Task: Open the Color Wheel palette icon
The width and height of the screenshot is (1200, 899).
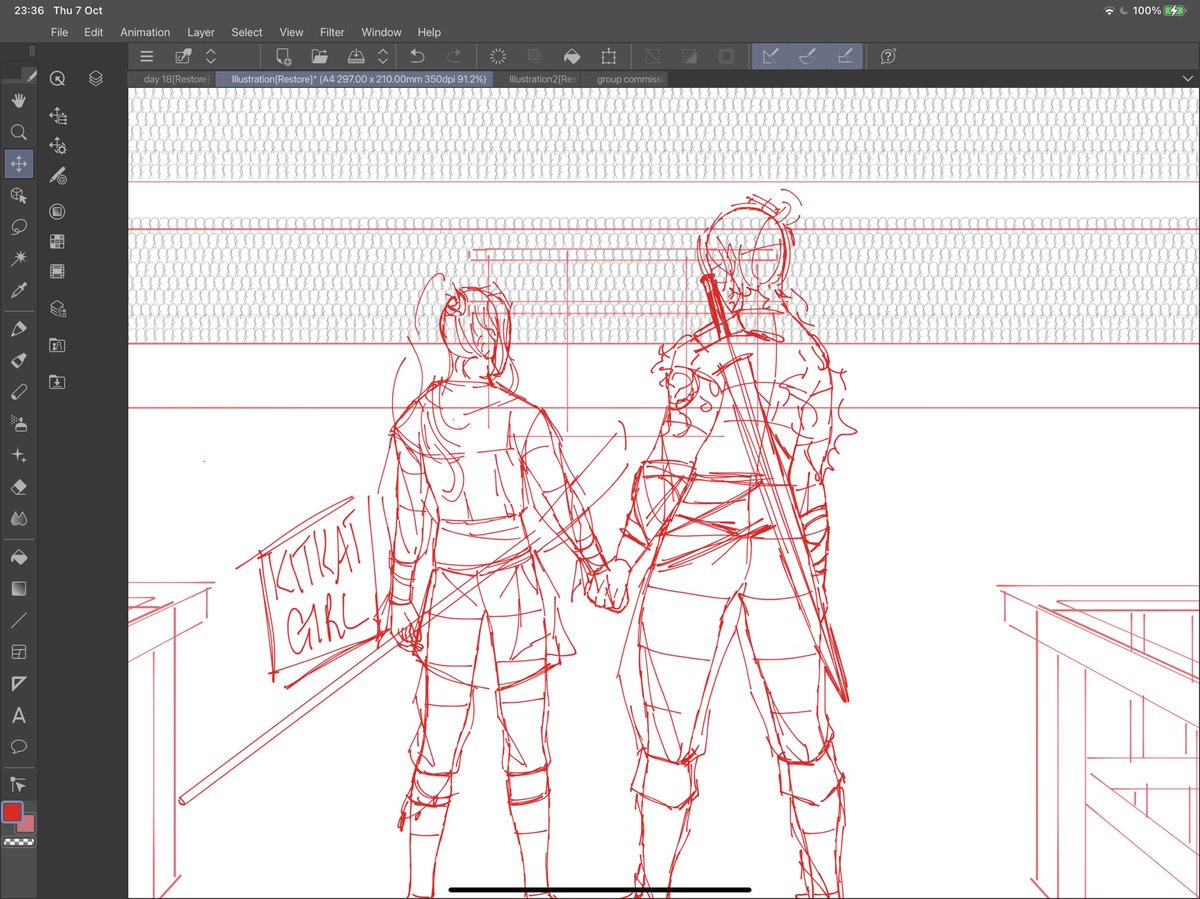Action: tap(57, 212)
